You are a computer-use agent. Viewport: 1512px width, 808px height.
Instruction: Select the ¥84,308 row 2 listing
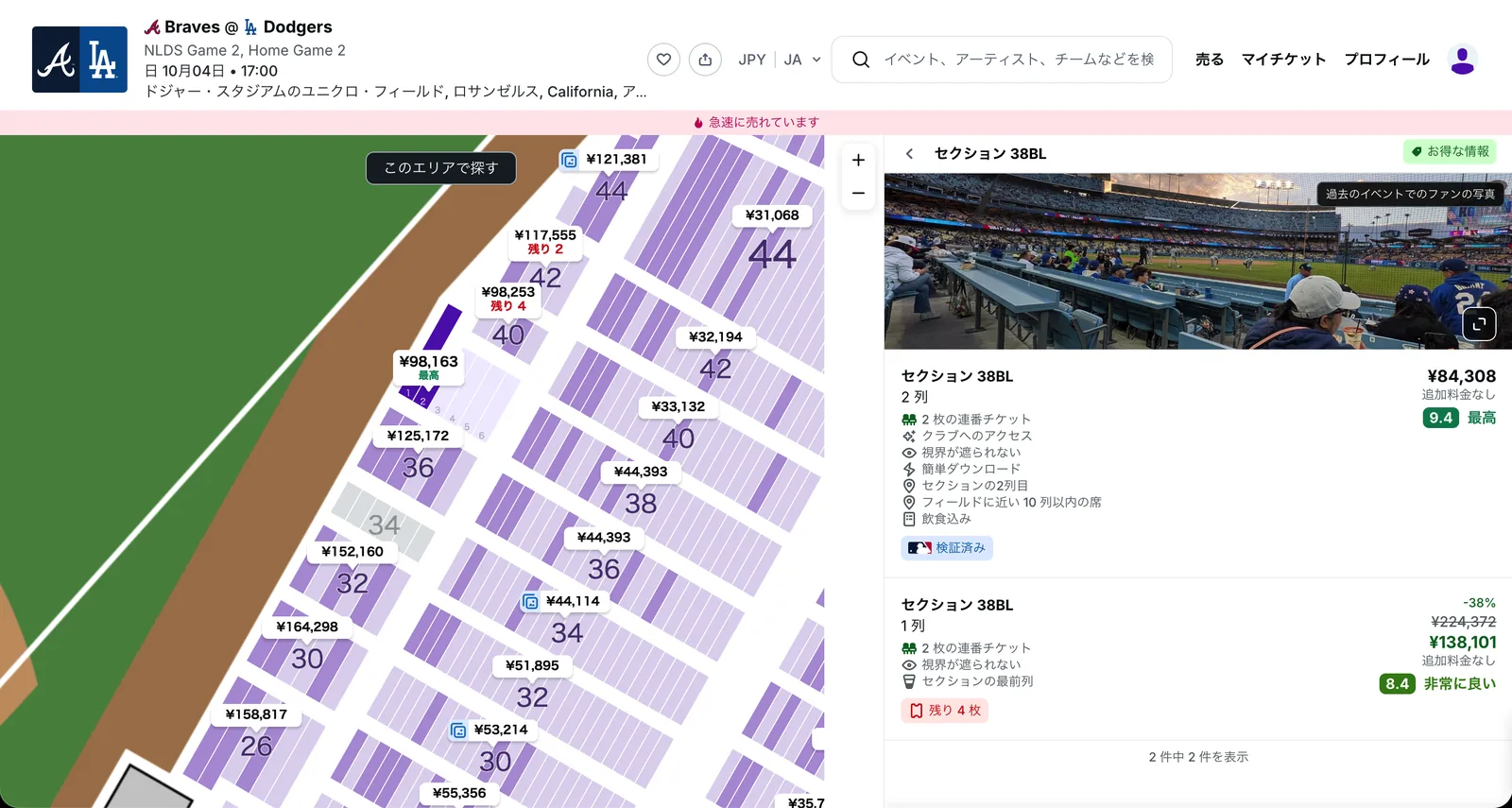tap(1197, 463)
